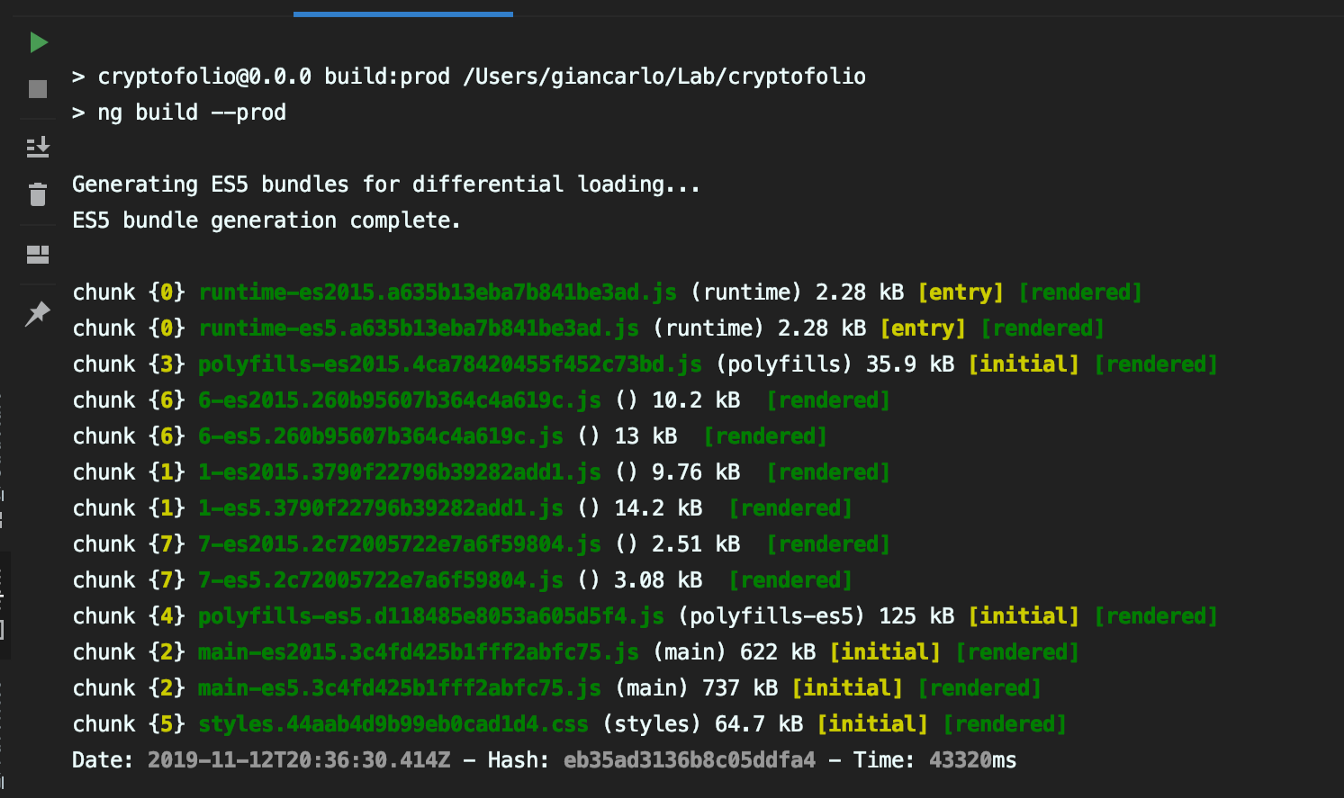
Task: Click the "ng build --prod" command line
Action: (192, 112)
